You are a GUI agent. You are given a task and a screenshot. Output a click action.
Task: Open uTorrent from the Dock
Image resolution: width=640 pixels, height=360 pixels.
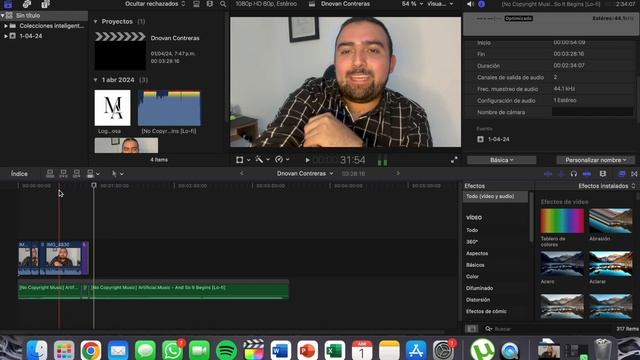click(482, 350)
